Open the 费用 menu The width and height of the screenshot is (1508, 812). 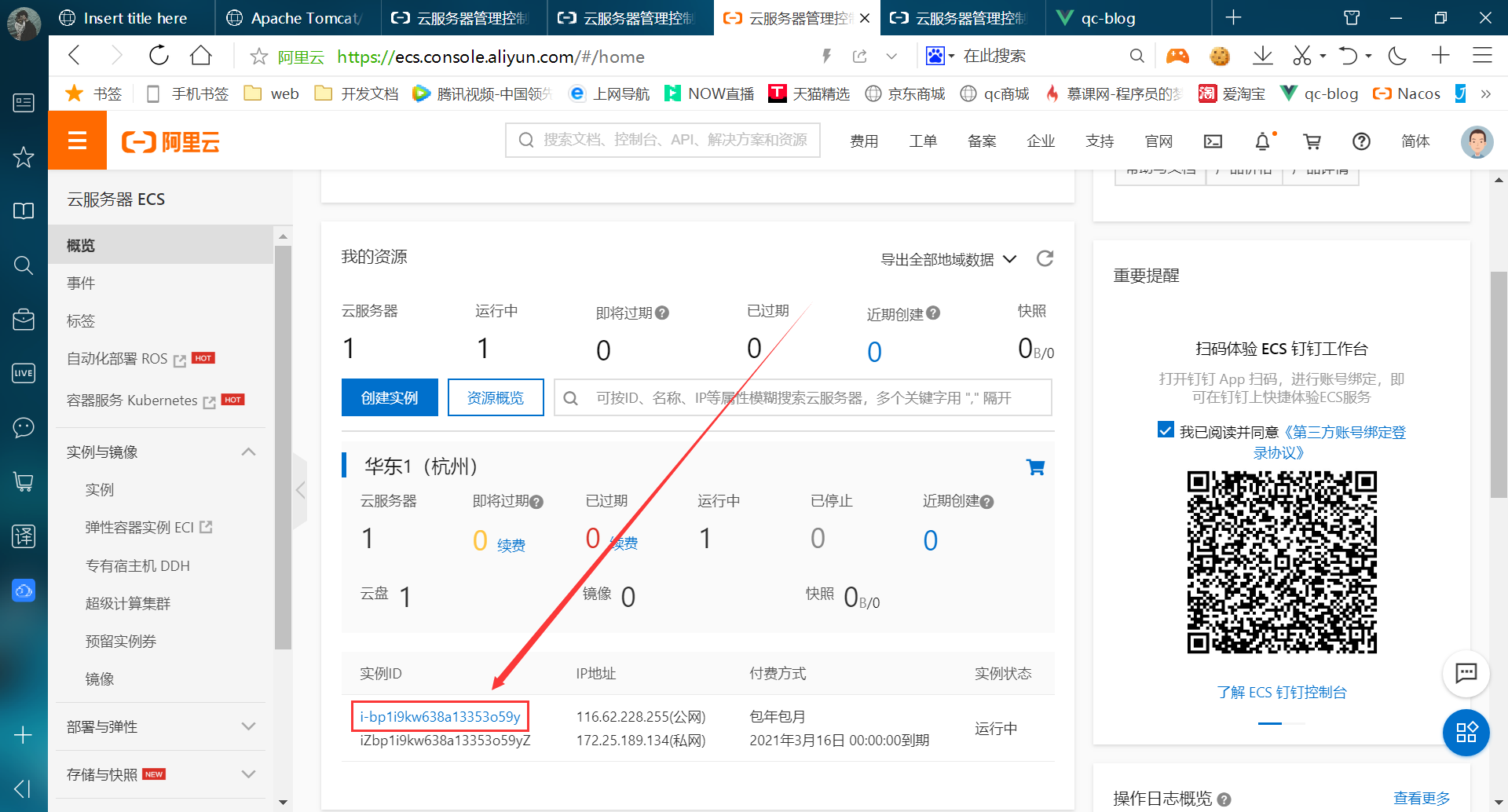tap(864, 141)
